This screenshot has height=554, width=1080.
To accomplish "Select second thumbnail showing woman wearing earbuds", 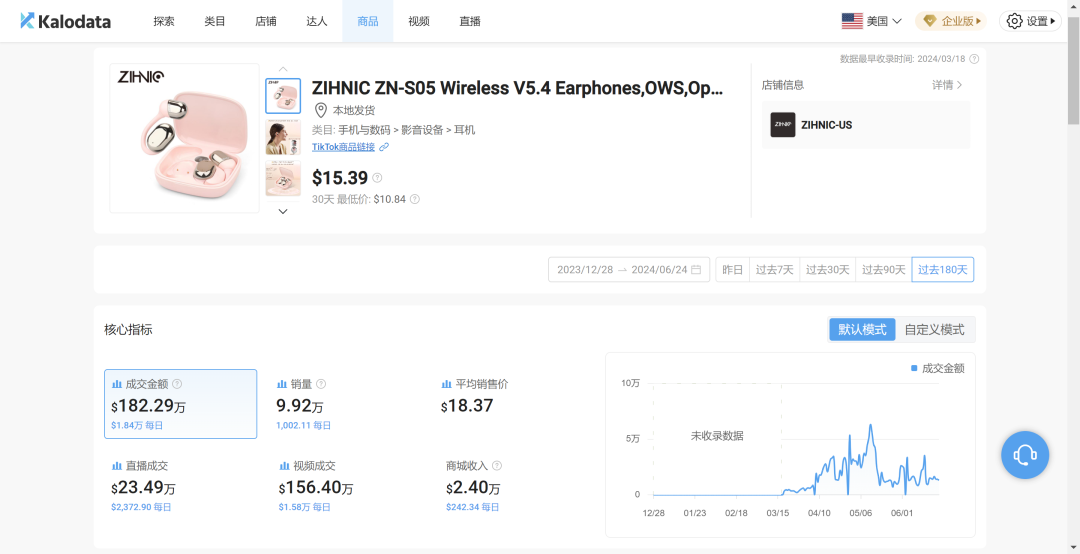I will [283, 137].
